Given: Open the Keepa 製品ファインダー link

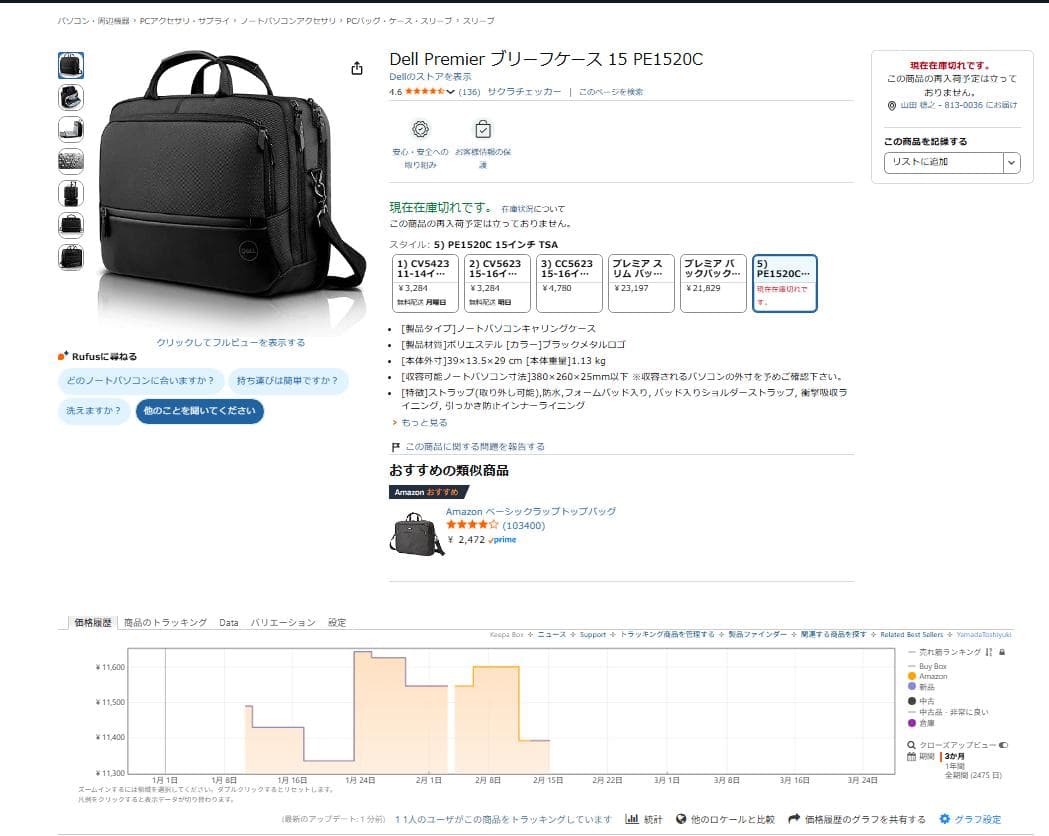Looking at the screenshot, I should tap(757, 634).
